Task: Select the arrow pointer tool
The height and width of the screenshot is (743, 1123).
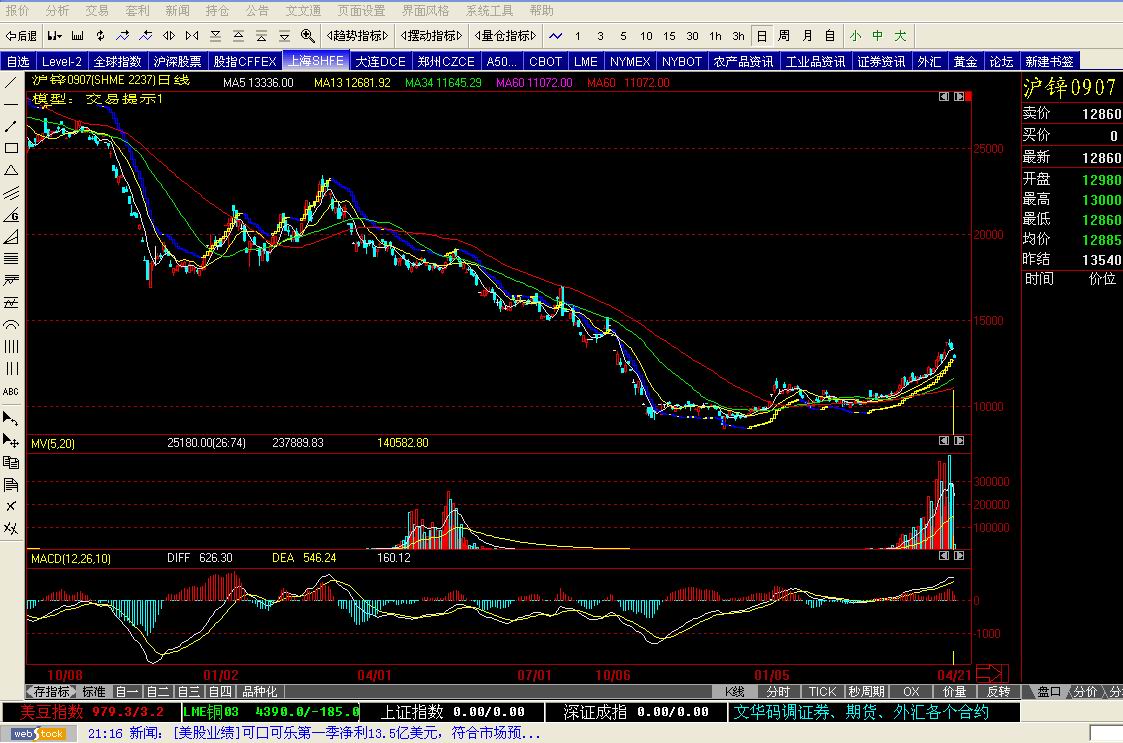Action: tap(11, 418)
